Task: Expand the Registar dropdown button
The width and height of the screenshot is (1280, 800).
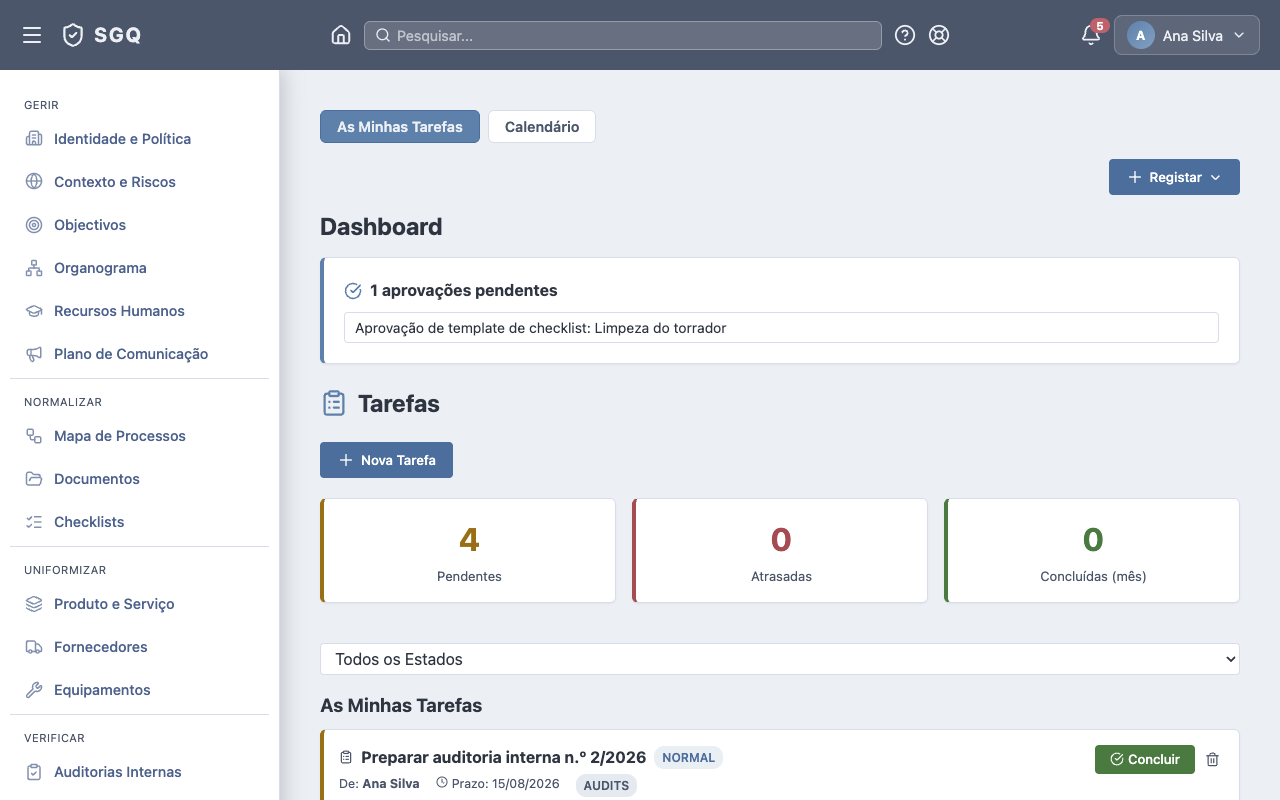Action: click(1174, 177)
